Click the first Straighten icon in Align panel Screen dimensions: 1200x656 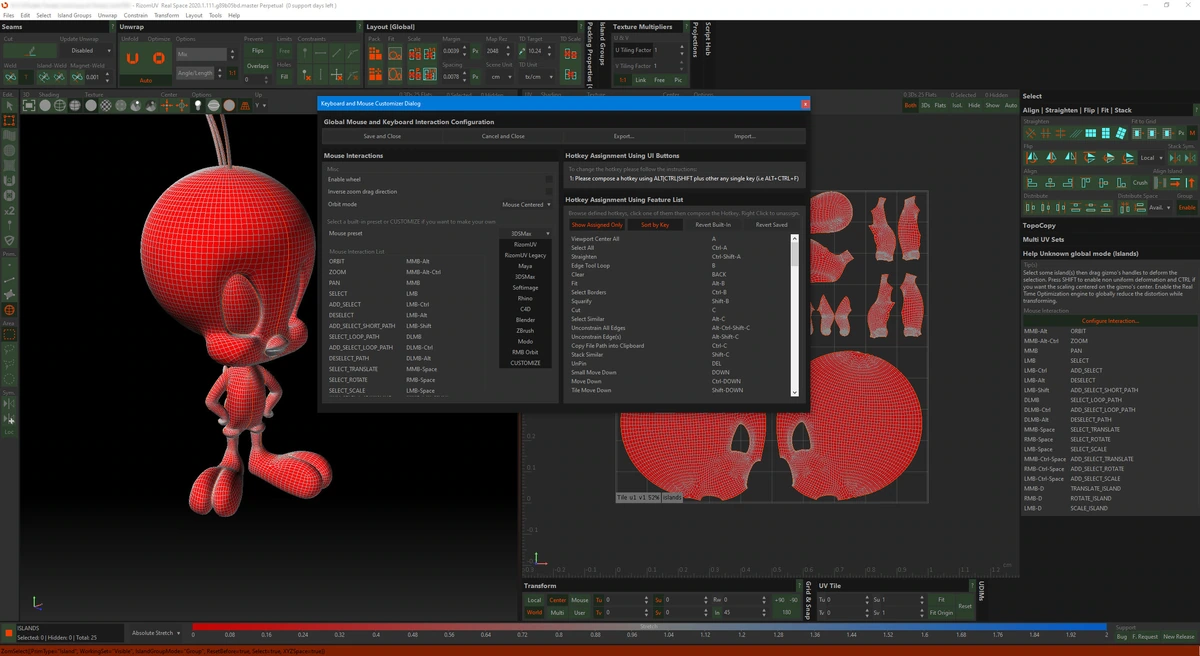coord(1030,132)
